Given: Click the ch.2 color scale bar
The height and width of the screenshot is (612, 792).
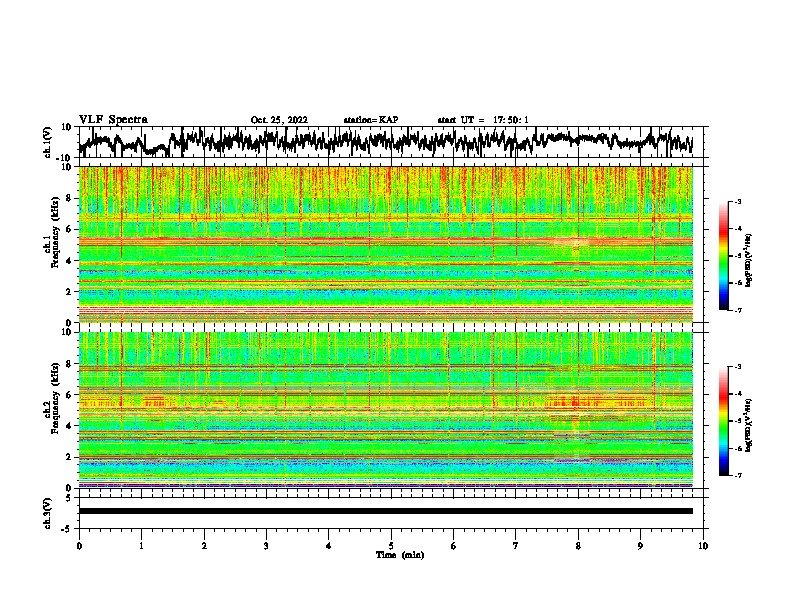Looking at the screenshot, I should [723, 421].
